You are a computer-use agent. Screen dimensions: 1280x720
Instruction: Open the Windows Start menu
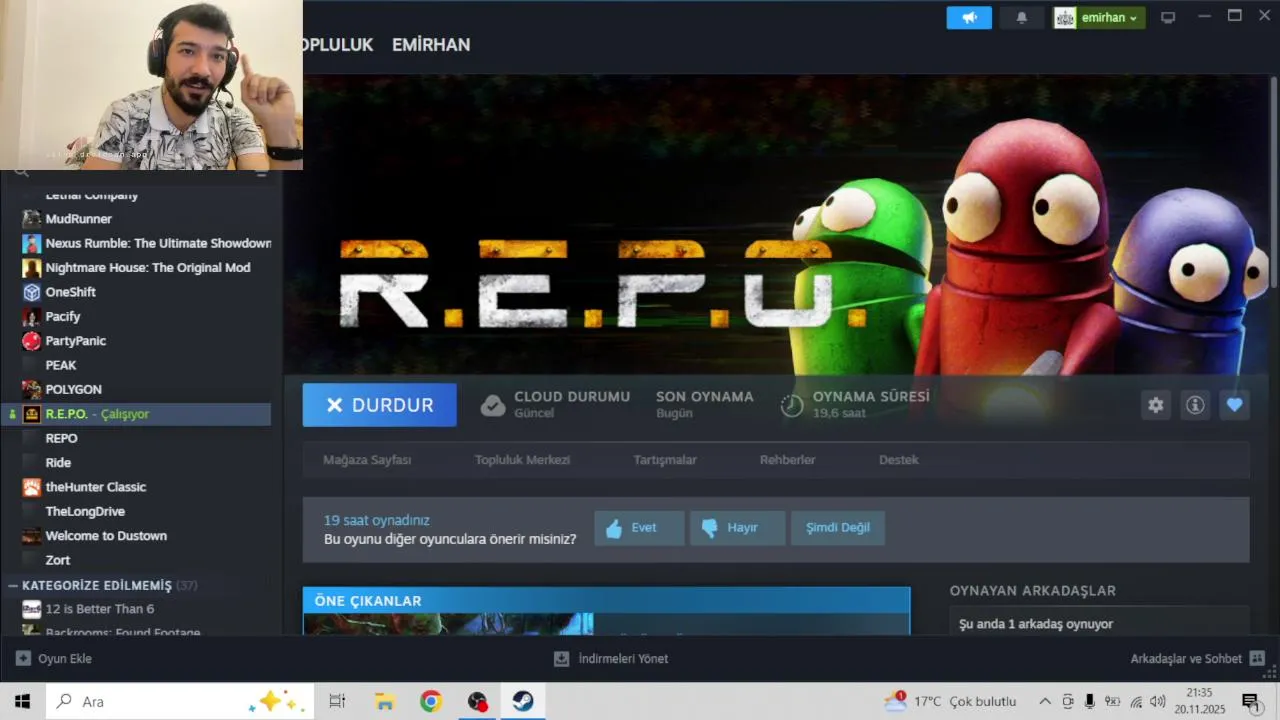22,701
